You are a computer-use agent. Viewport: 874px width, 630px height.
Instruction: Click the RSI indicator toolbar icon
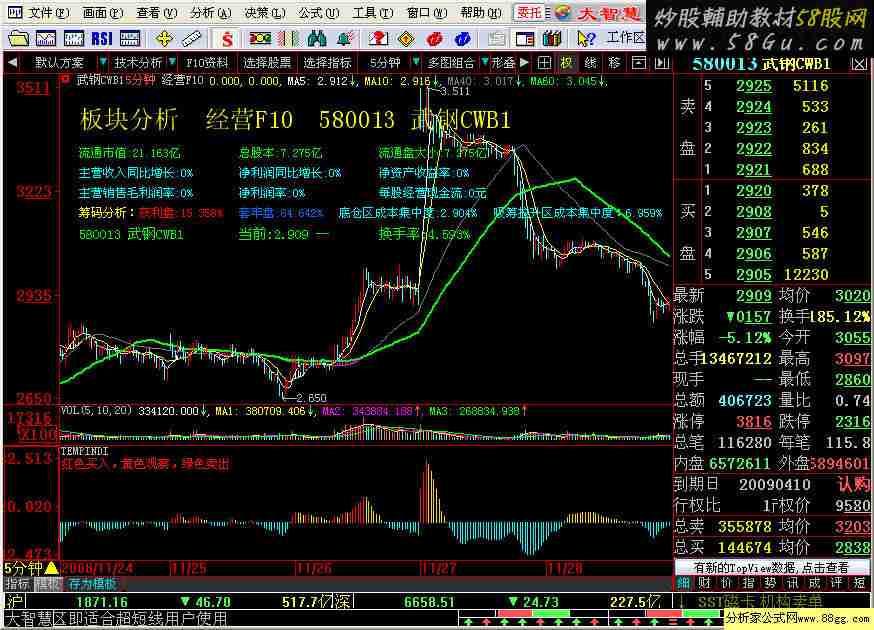point(101,38)
